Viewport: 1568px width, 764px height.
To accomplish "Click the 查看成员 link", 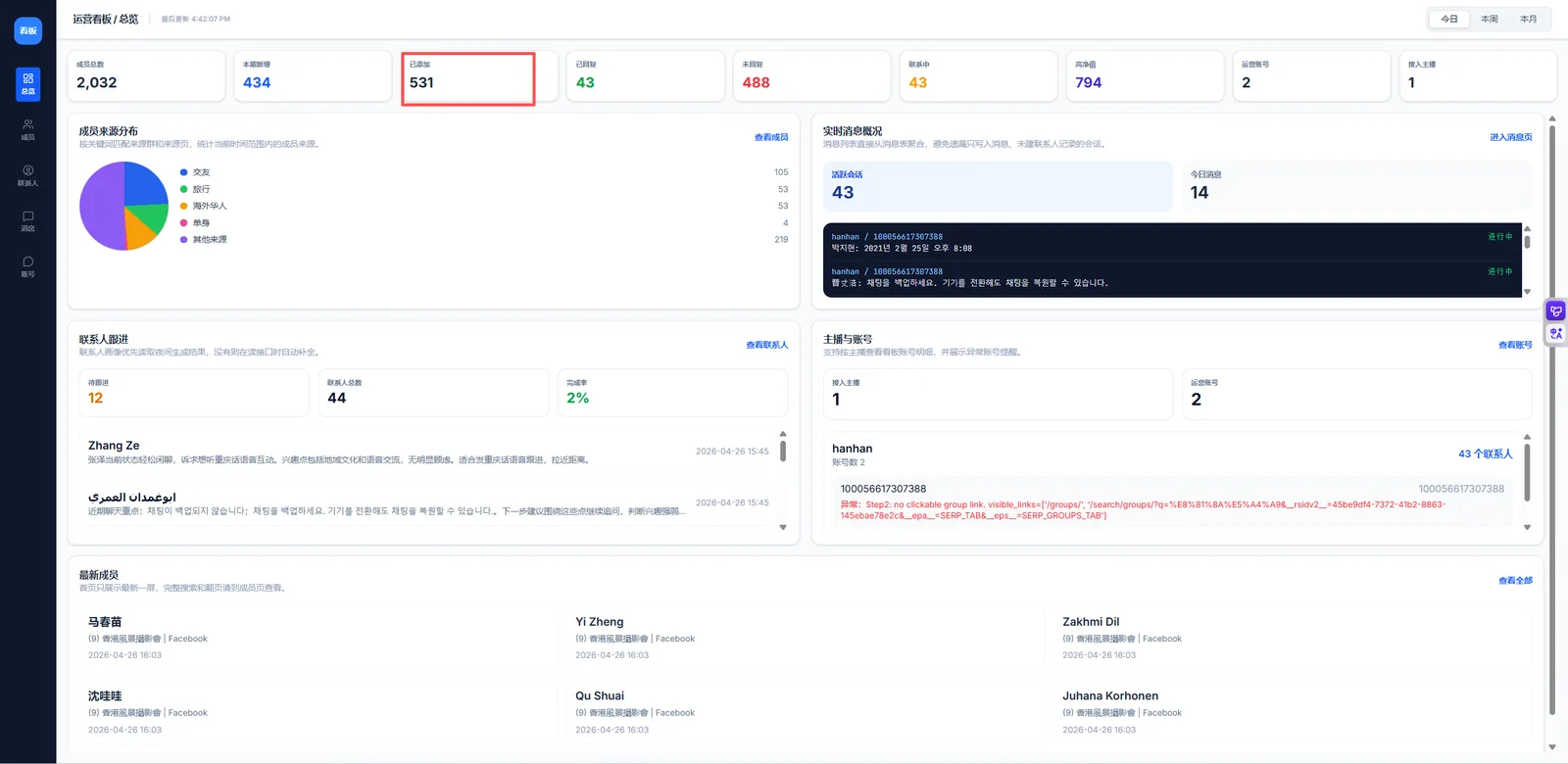I will [771, 137].
